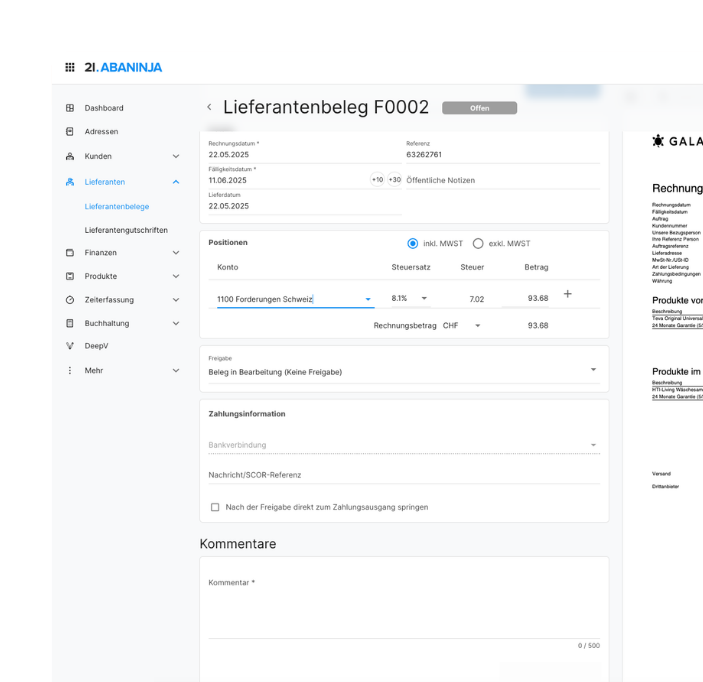
Task: Click the AbaNinja logo
Action: 123,67
